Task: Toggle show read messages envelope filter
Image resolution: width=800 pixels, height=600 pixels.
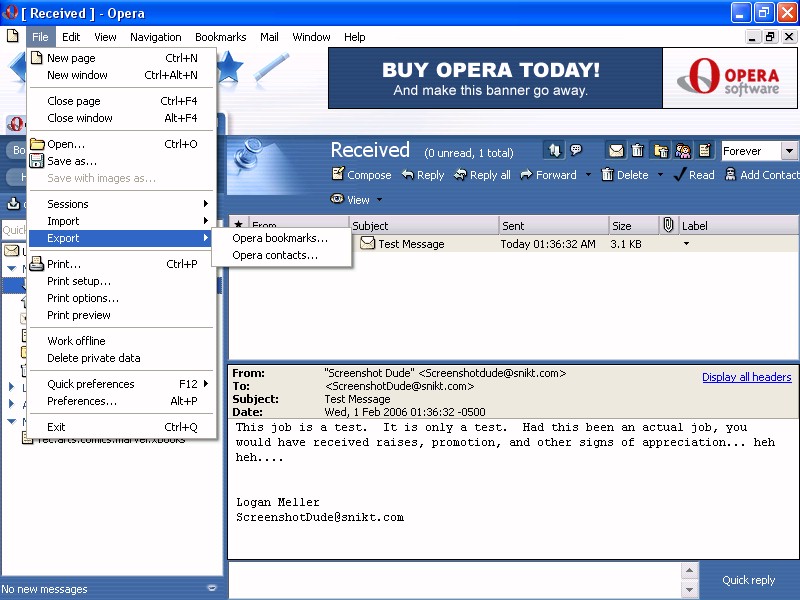Action: coord(616,151)
